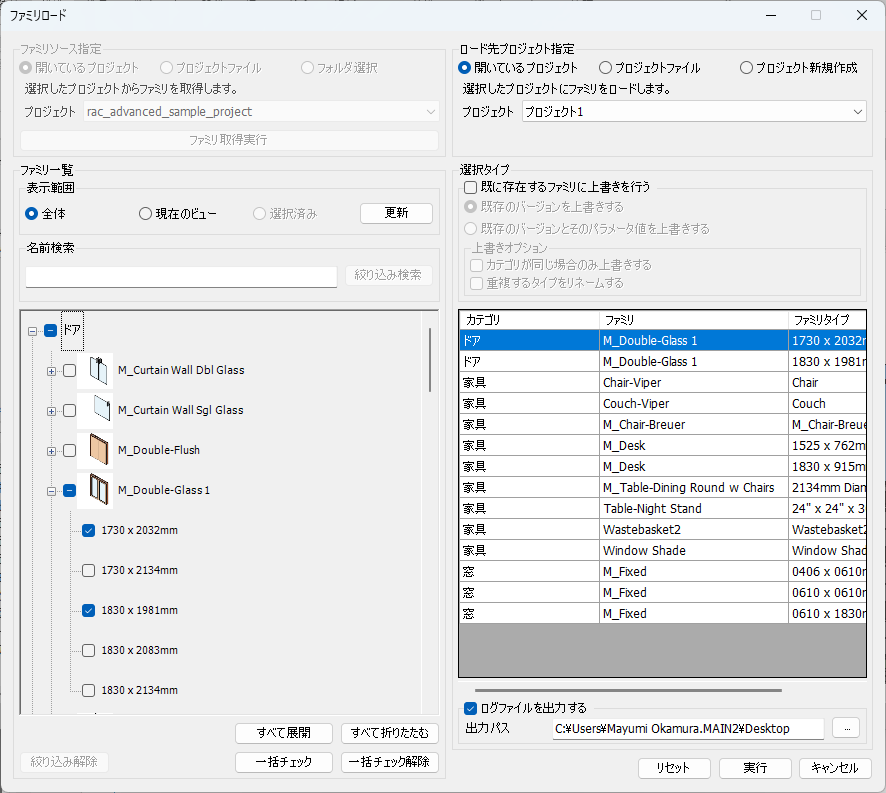Viewport: 886px width, 793px height.
Task: Click 実行 button to run load
Action: [x=755, y=768]
